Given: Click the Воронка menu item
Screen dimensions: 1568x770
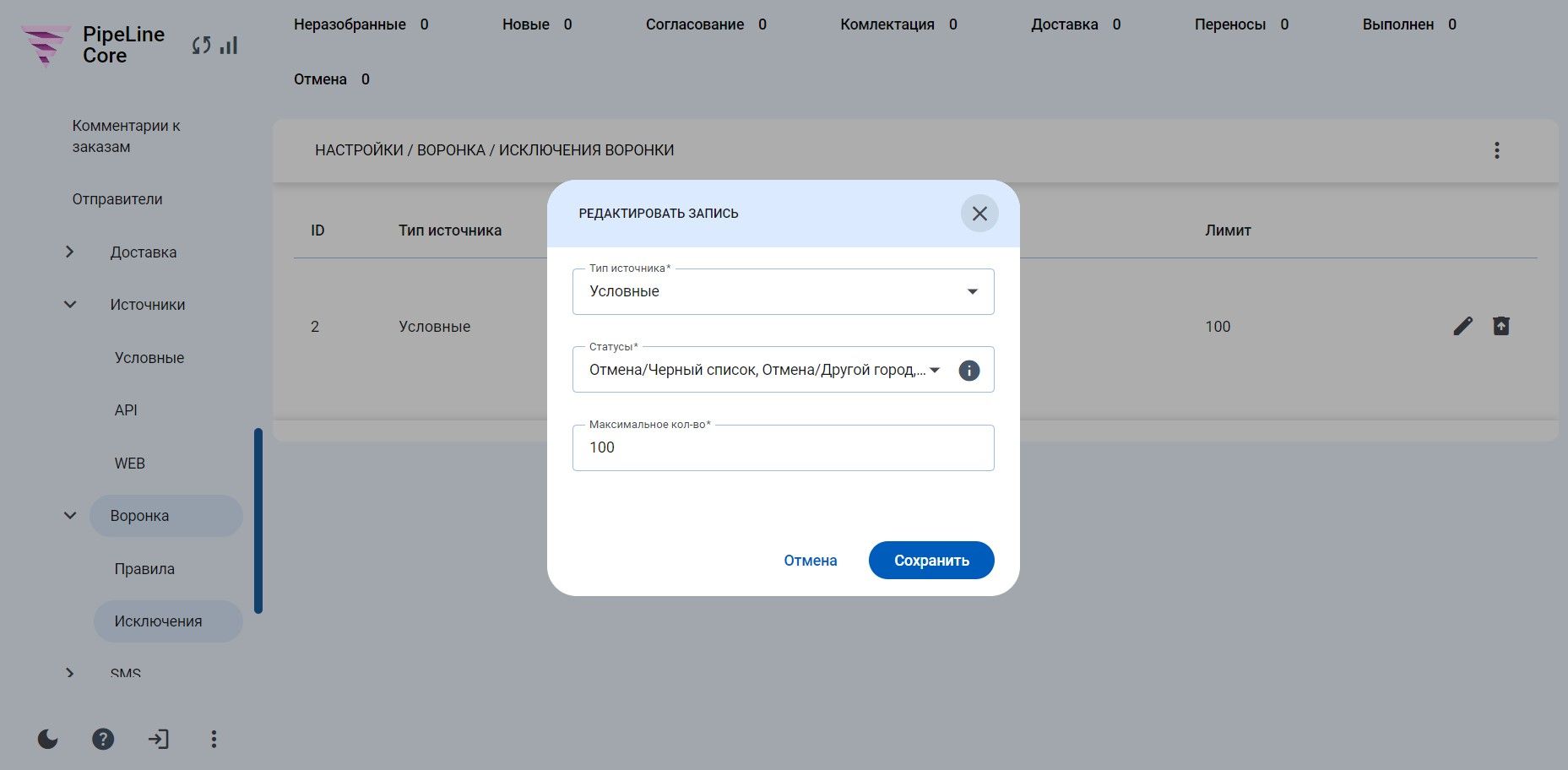Looking at the screenshot, I should pyautogui.click(x=165, y=516).
